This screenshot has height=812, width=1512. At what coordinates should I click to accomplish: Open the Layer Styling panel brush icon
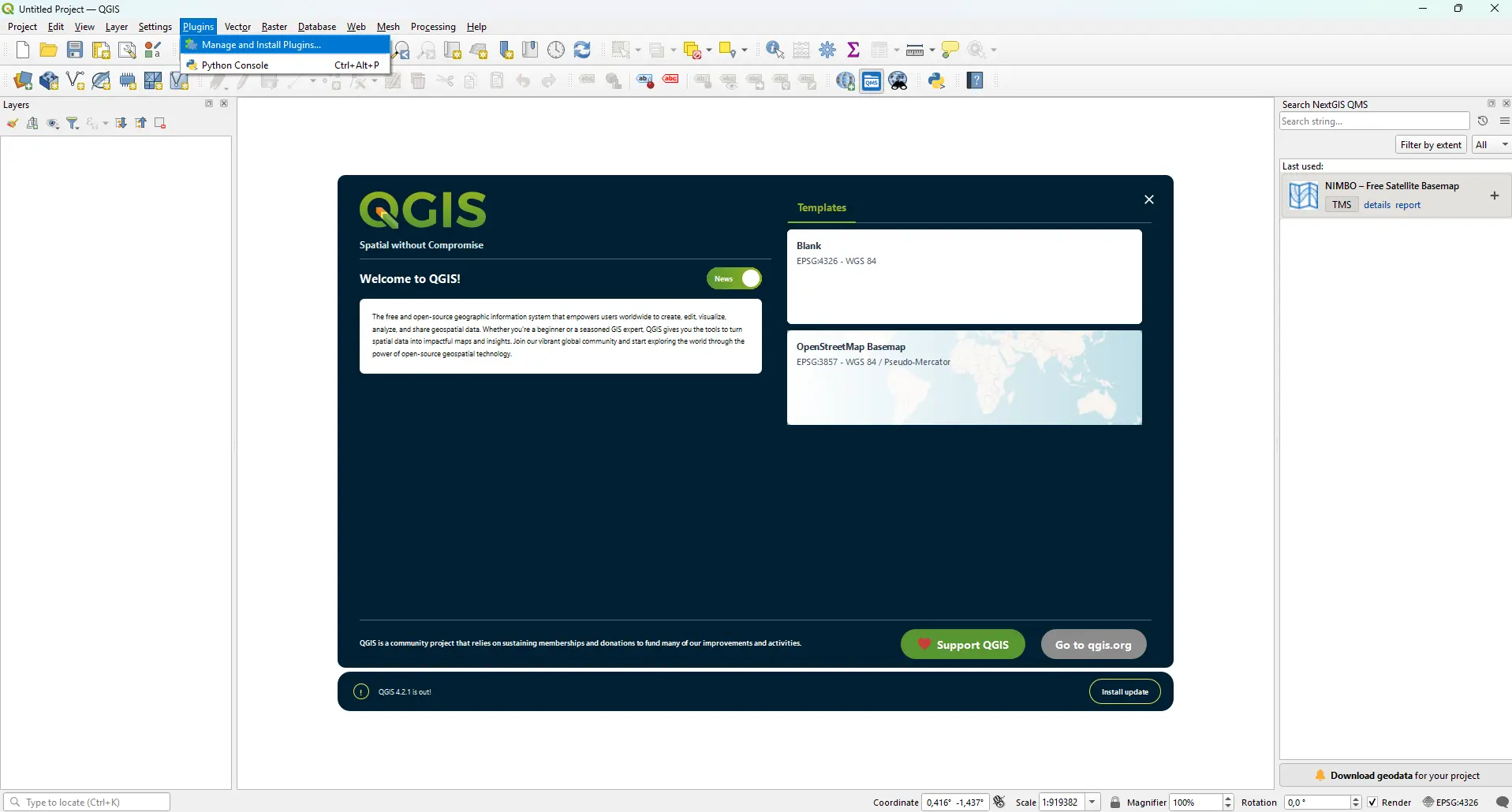pyautogui.click(x=13, y=123)
